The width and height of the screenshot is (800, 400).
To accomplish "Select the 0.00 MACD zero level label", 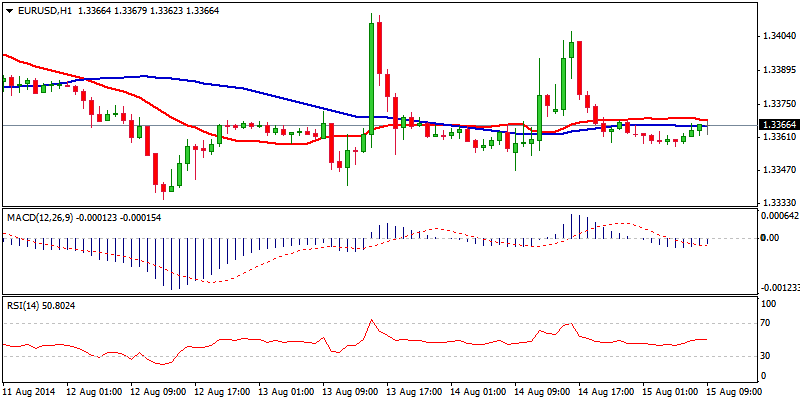I will [x=769, y=238].
